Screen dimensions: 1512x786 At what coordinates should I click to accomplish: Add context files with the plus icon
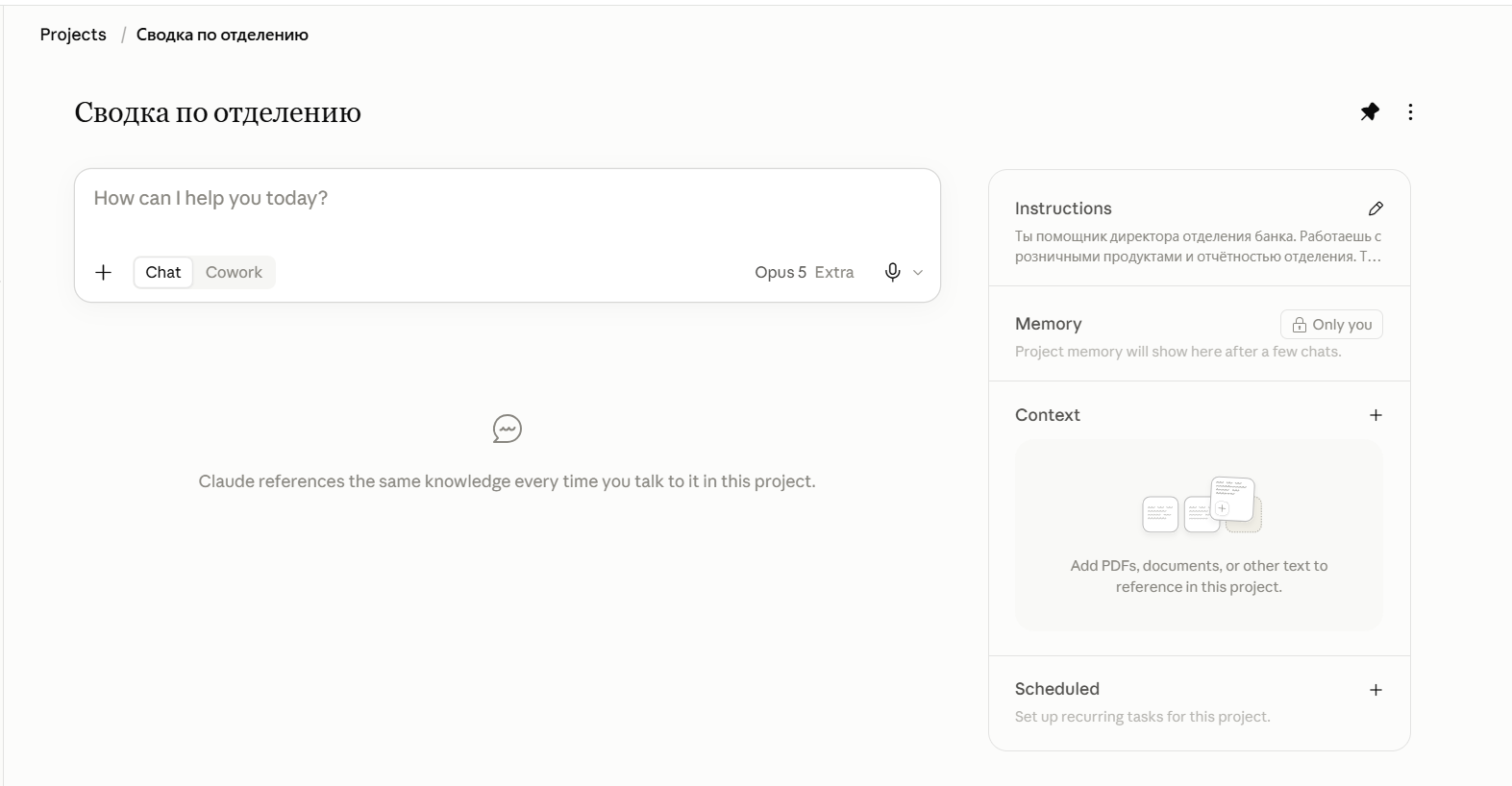1376,415
